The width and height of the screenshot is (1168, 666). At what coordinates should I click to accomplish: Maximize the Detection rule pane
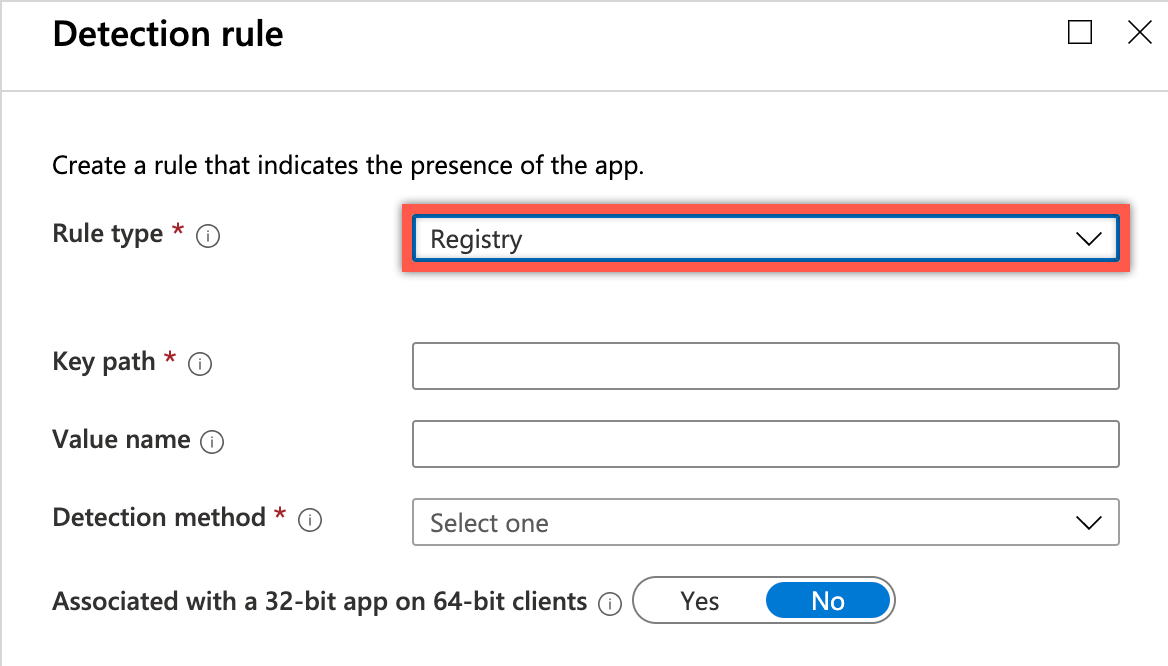[x=1080, y=32]
